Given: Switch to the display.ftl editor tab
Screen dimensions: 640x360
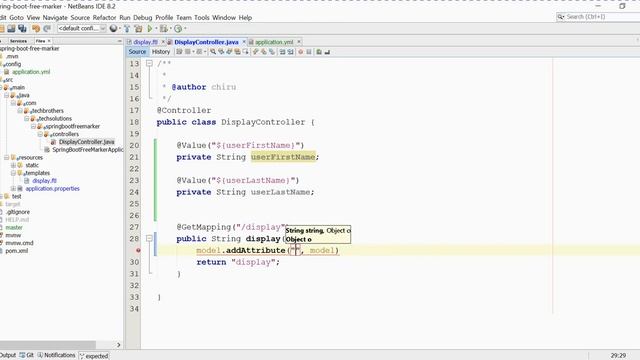Looking at the screenshot, I should tap(145, 42).
